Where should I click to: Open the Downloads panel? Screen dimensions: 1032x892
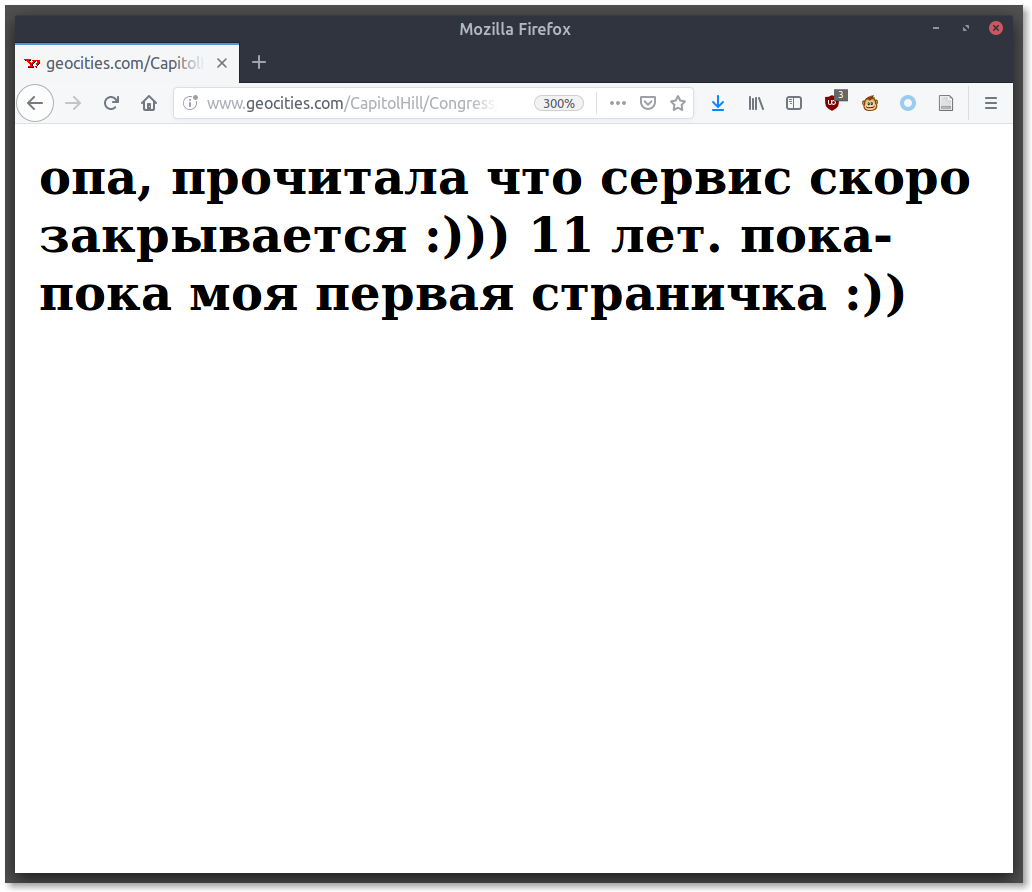(x=718, y=103)
